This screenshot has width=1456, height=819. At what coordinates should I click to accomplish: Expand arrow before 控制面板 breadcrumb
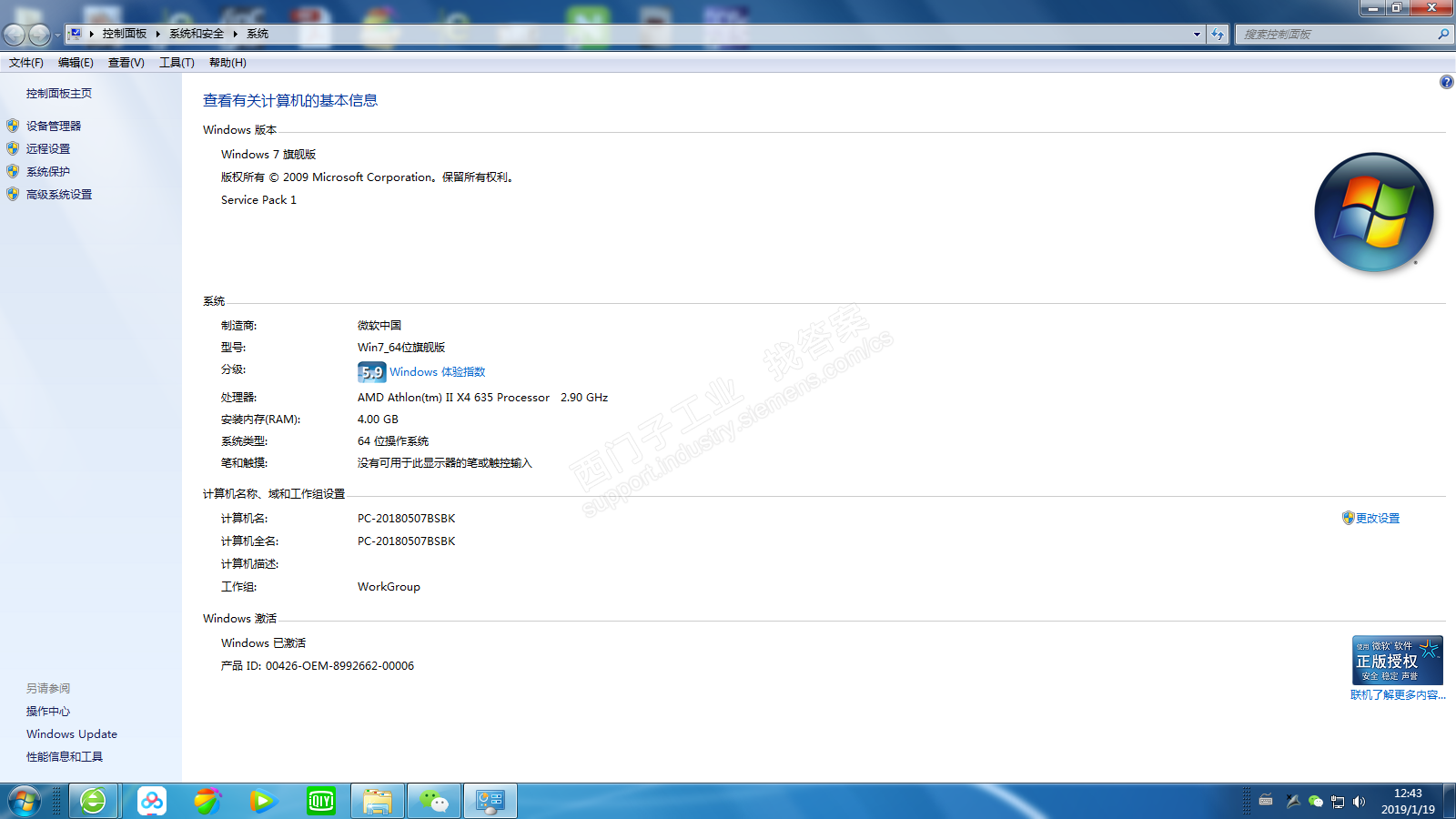pyautogui.click(x=92, y=34)
